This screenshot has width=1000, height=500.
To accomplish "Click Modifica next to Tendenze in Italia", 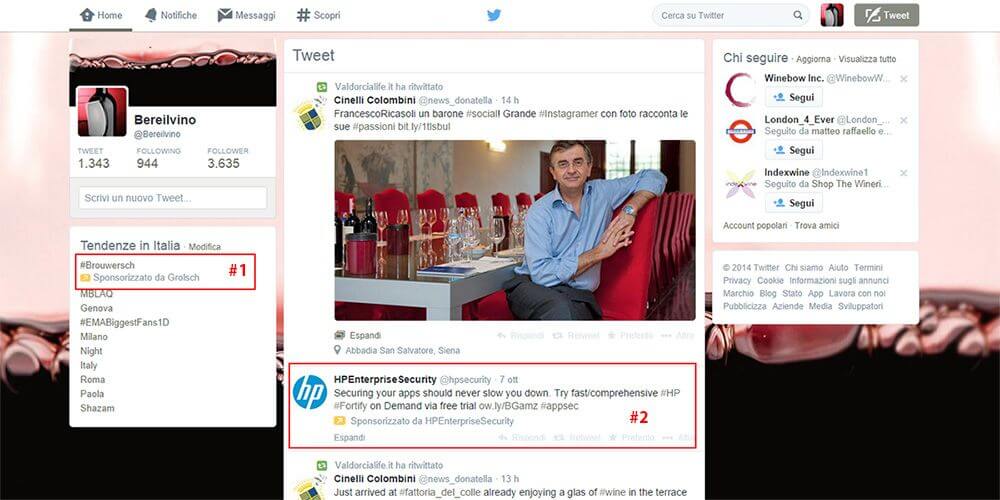I will pyautogui.click(x=205, y=247).
